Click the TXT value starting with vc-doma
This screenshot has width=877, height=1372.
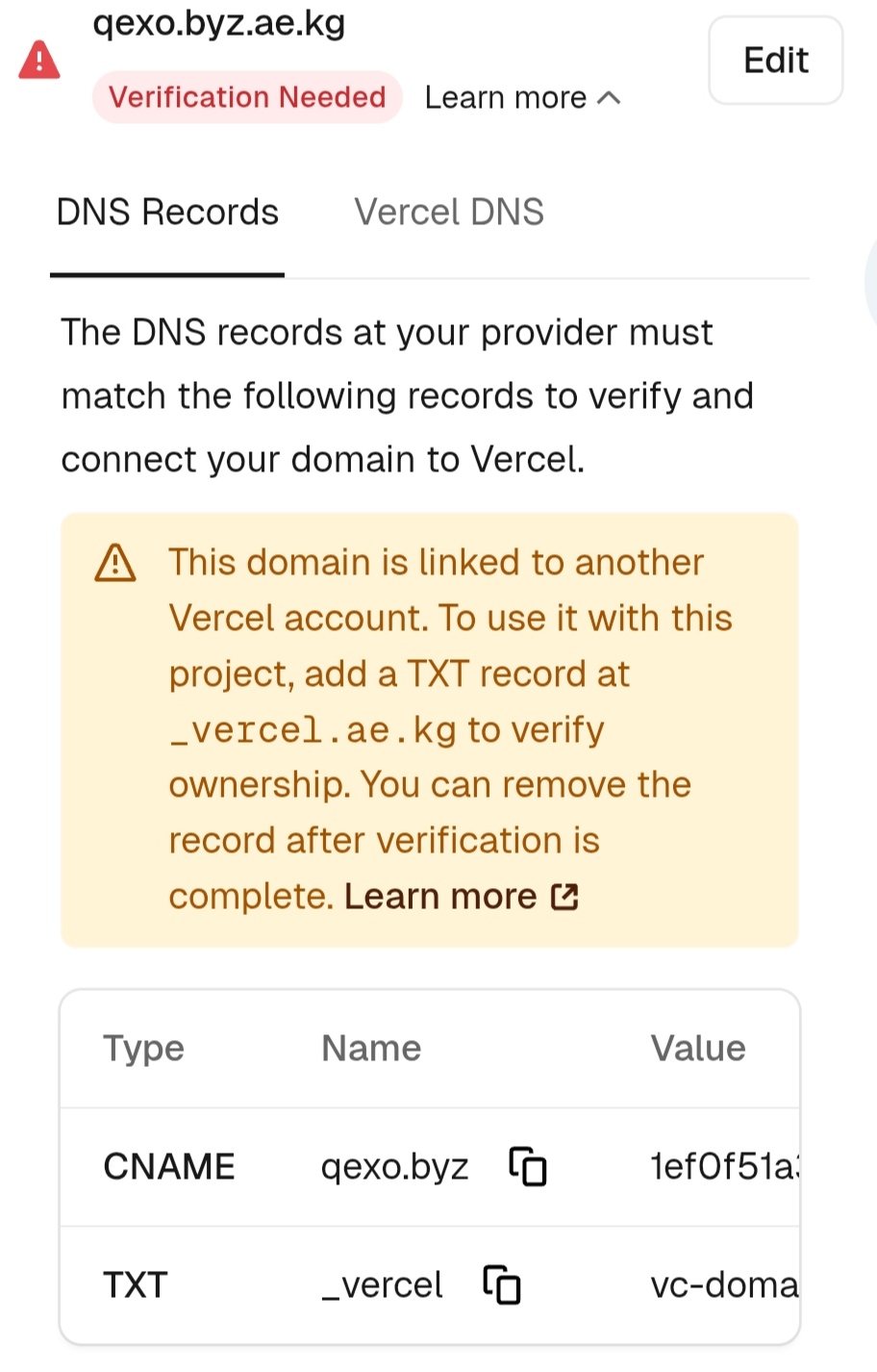pos(723,1284)
